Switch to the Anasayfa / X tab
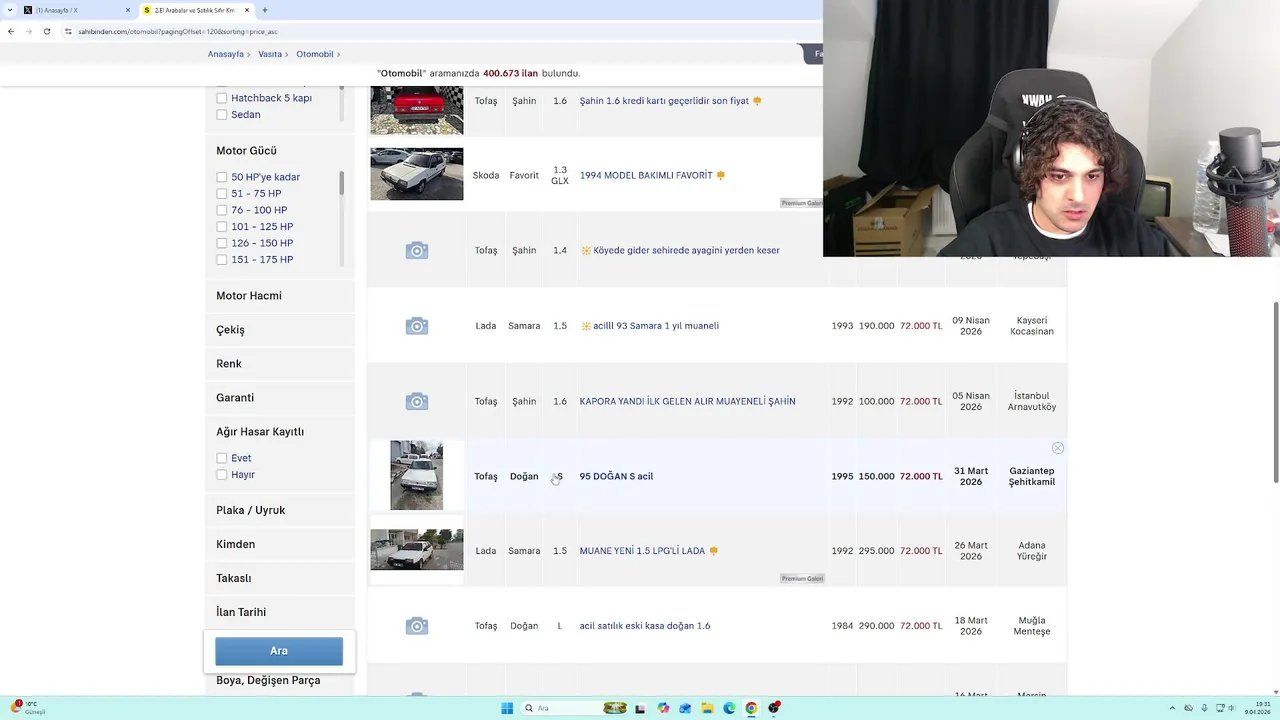1280x720 pixels. click(77, 10)
